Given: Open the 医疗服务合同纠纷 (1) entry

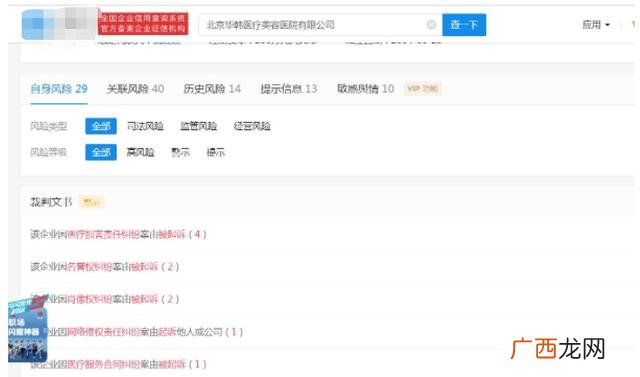Looking at the screenshot, I should (118, 364).
